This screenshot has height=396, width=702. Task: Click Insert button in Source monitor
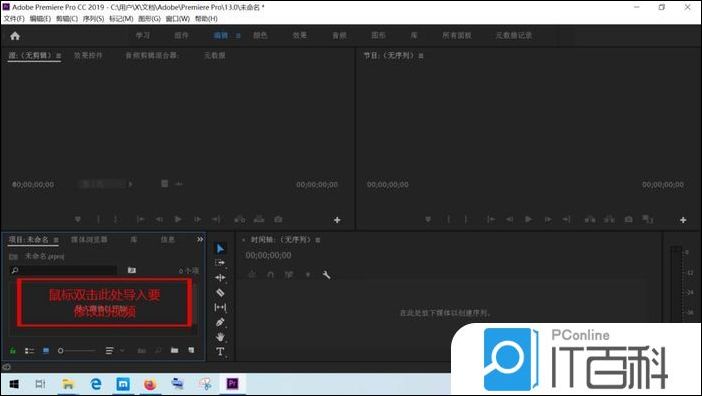tap(240, 219)
